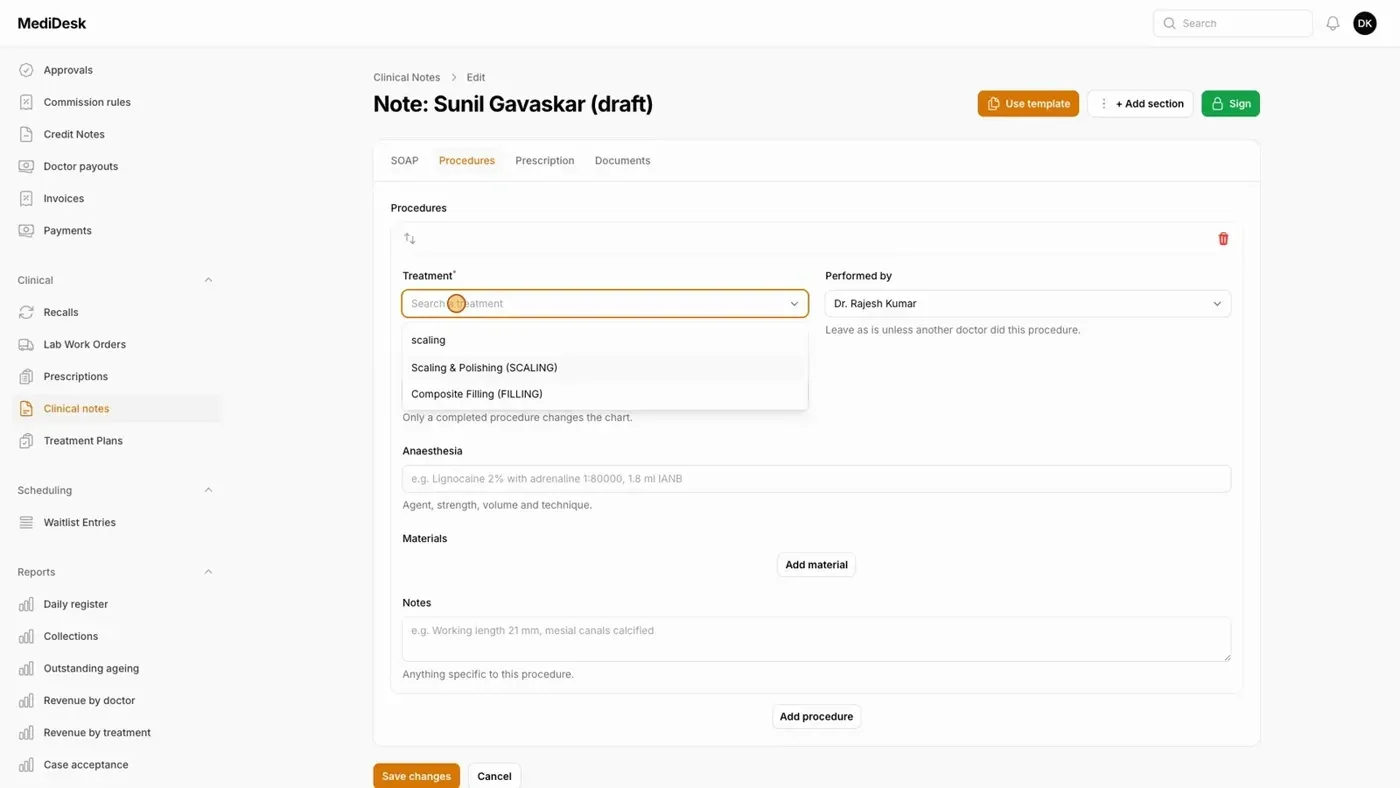Click the Commission rules sidebar icon
The image size is (1400, 788).
click(26, 102)
